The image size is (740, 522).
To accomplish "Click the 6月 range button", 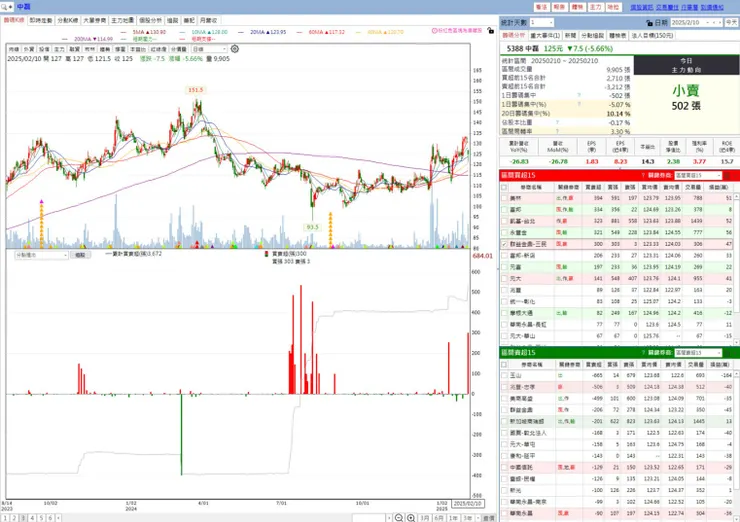I will [439, 518].
